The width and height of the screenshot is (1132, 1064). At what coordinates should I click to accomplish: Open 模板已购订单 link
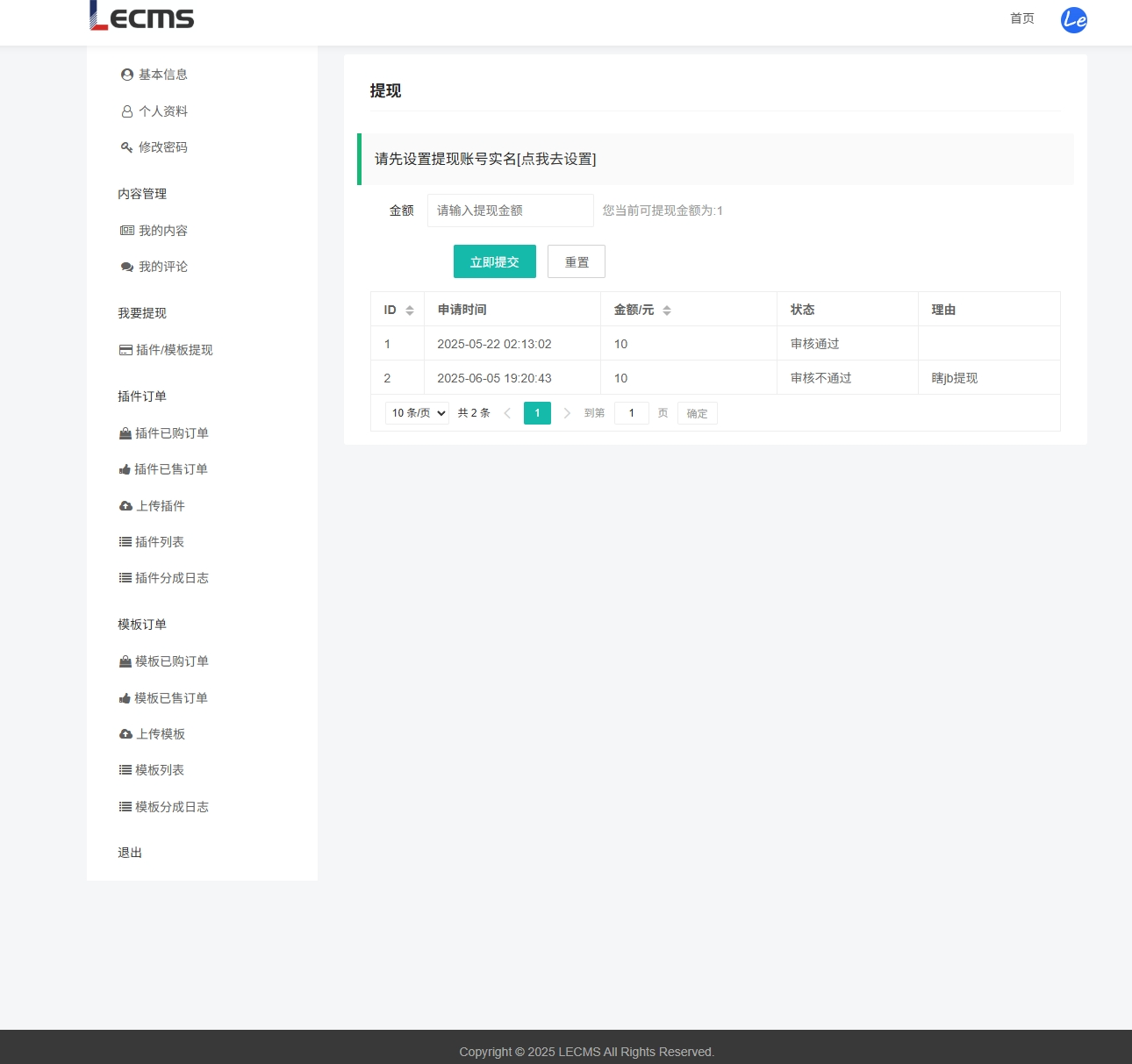(172, 661)
